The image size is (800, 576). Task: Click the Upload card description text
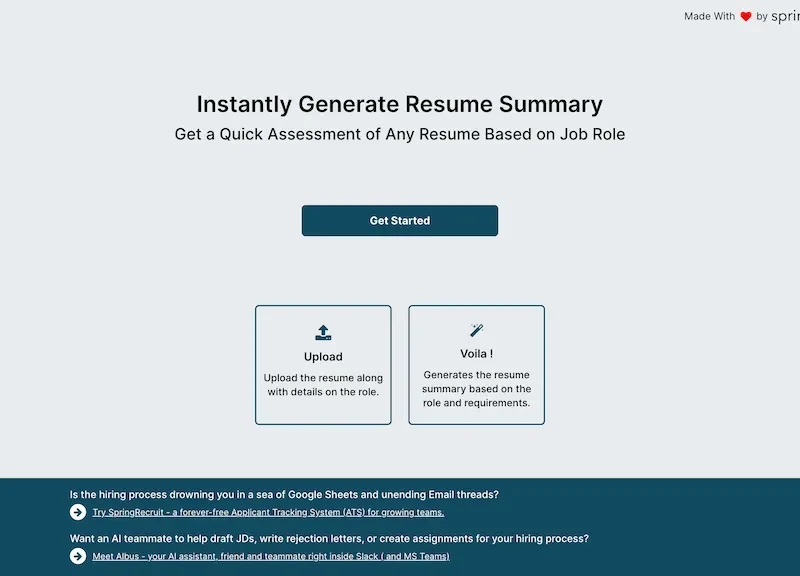(x=323, y=385)
